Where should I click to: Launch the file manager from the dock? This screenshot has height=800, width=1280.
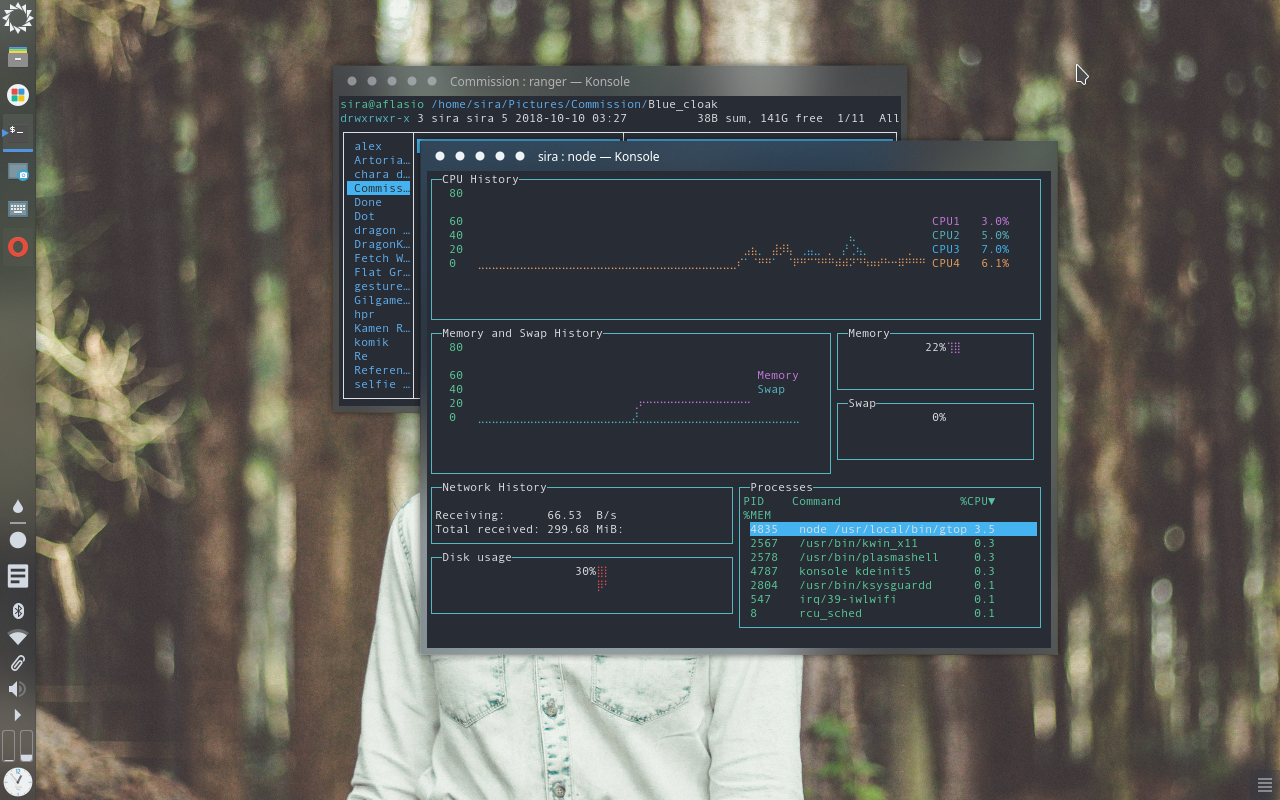pos(18,57)
